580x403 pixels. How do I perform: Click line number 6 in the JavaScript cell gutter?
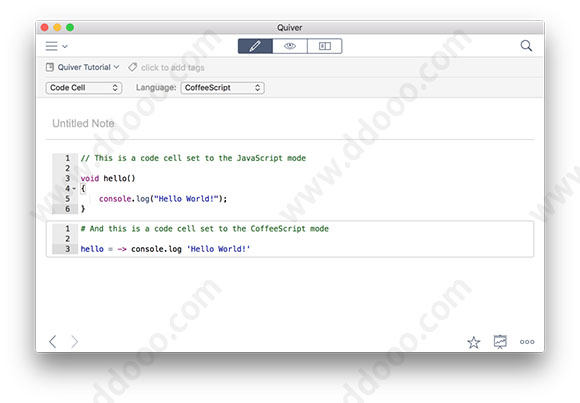68,209
